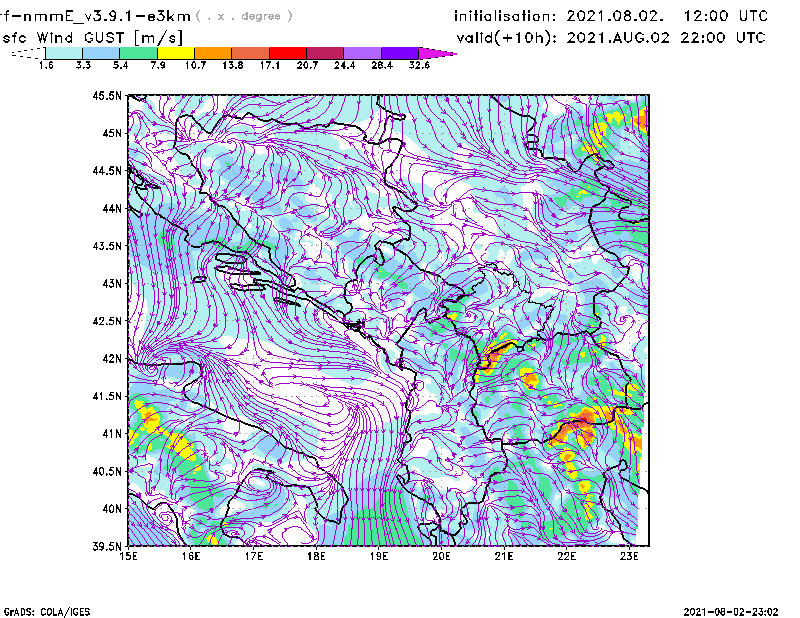Click the model name 'nmmE_v3.9.1-e3km' text
This screenshot has width=800, height=618.
tap(107, 16)
